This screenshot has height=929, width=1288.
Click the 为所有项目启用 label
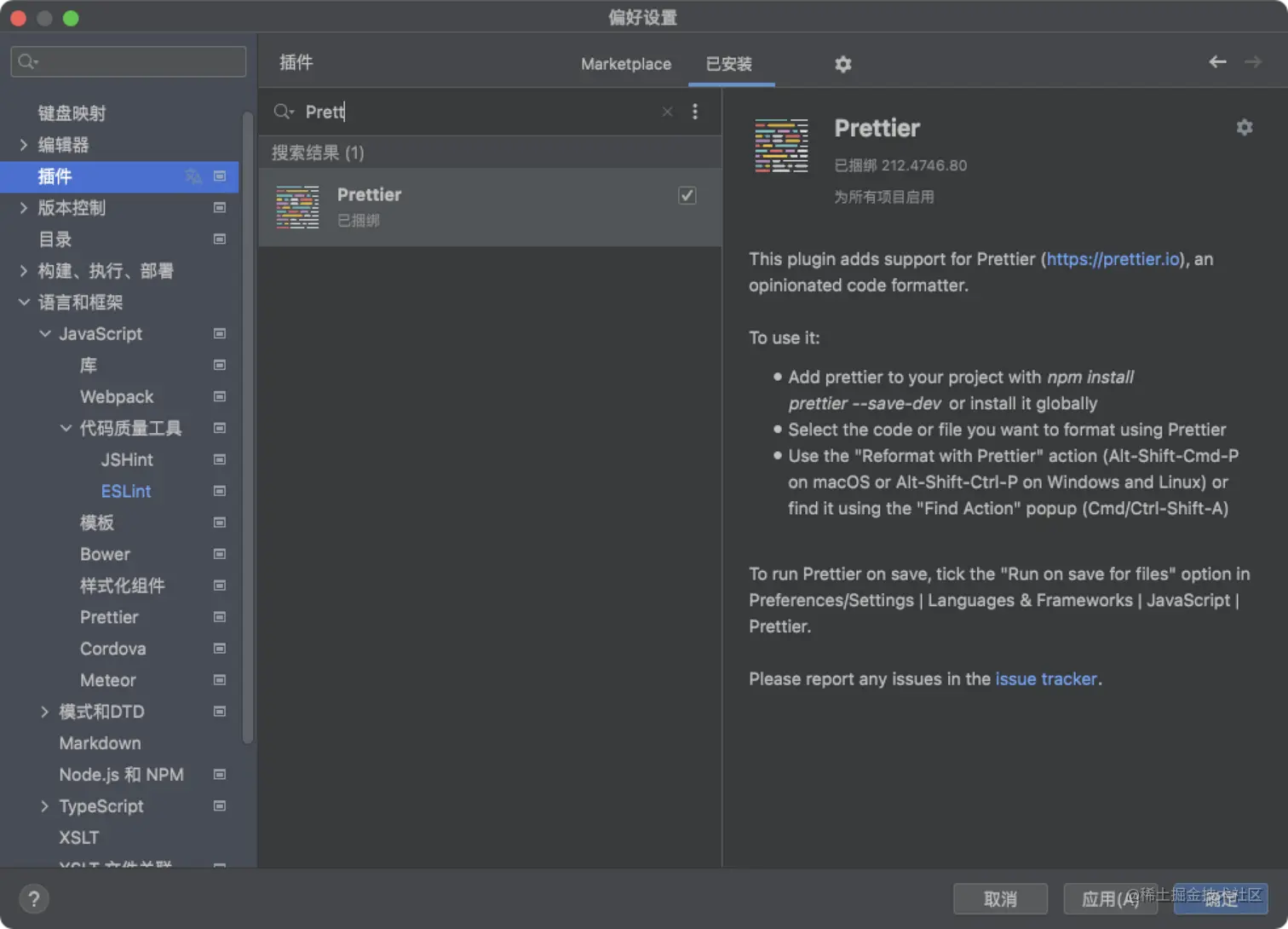(x=883, y=197)
